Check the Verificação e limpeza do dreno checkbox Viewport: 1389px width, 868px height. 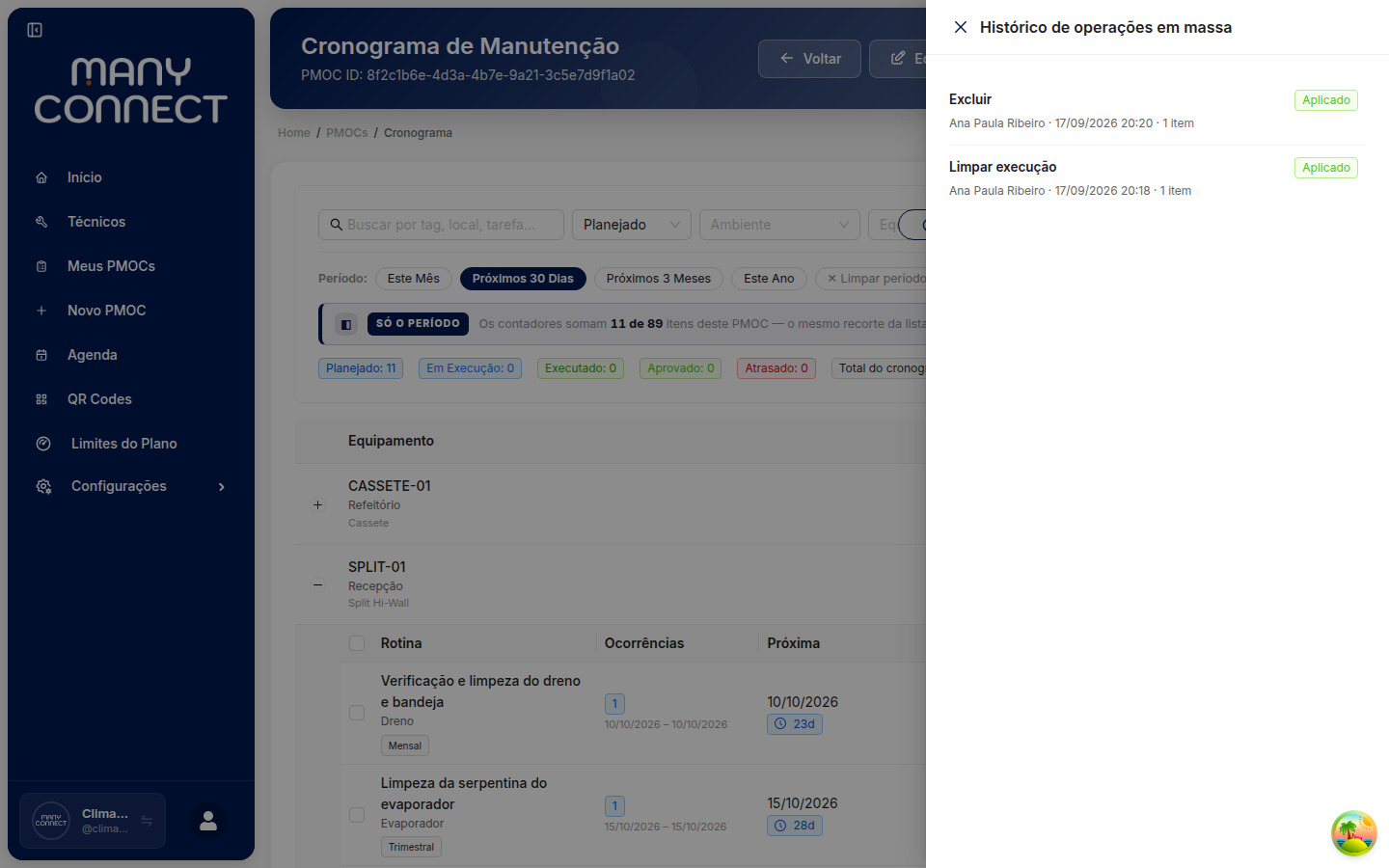pos(357,713)
